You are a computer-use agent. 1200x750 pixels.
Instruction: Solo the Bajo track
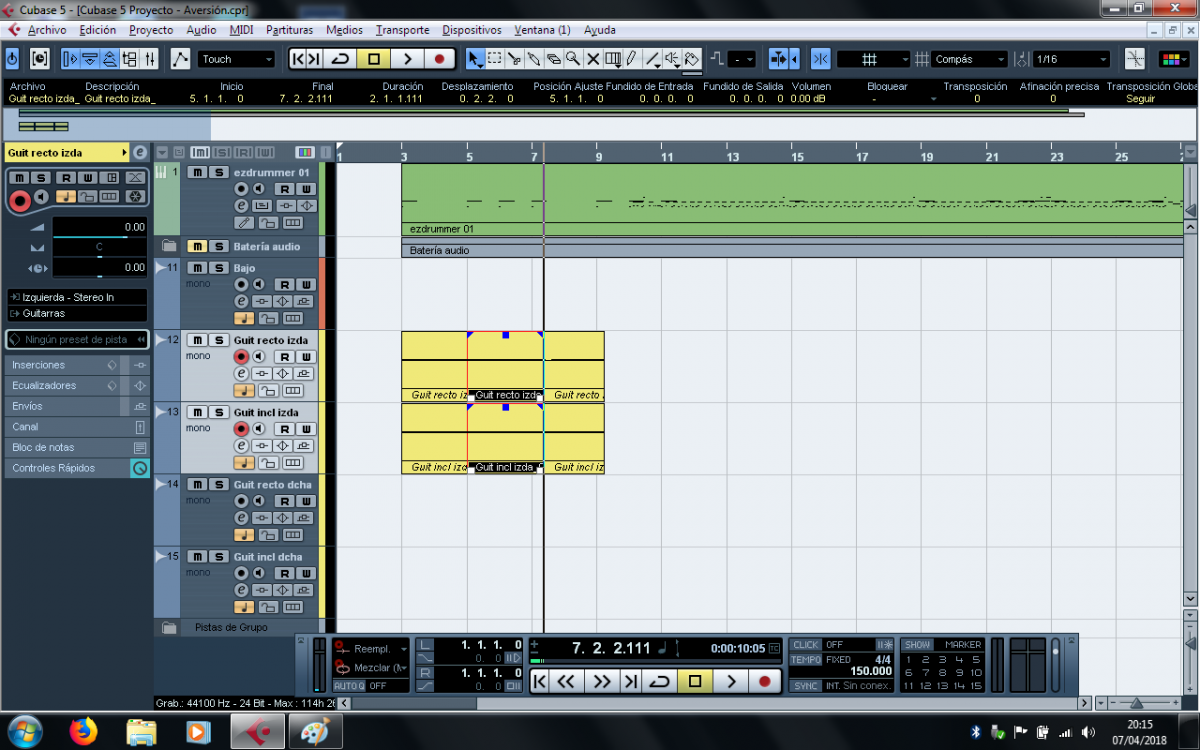[x=218, y=268]
